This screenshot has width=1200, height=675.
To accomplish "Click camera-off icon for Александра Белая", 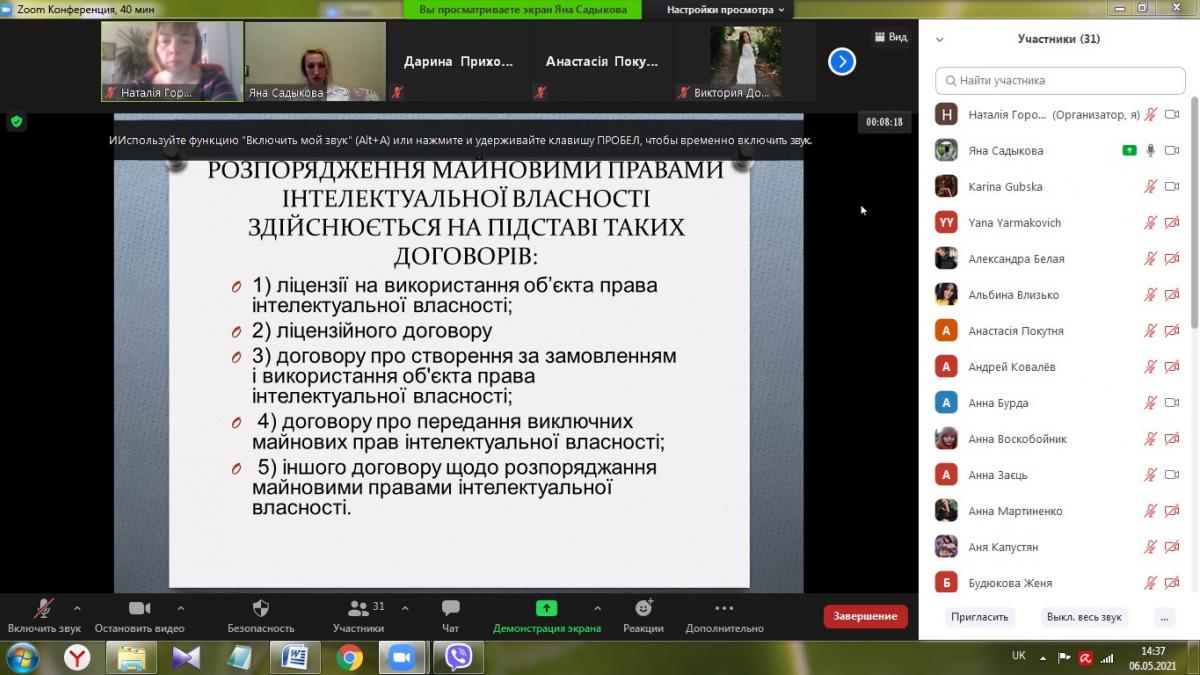I will (1172, 259).
